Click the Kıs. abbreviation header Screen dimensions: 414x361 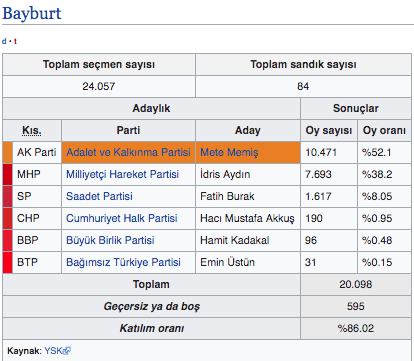pyautogui.click(x=32, y=130)
